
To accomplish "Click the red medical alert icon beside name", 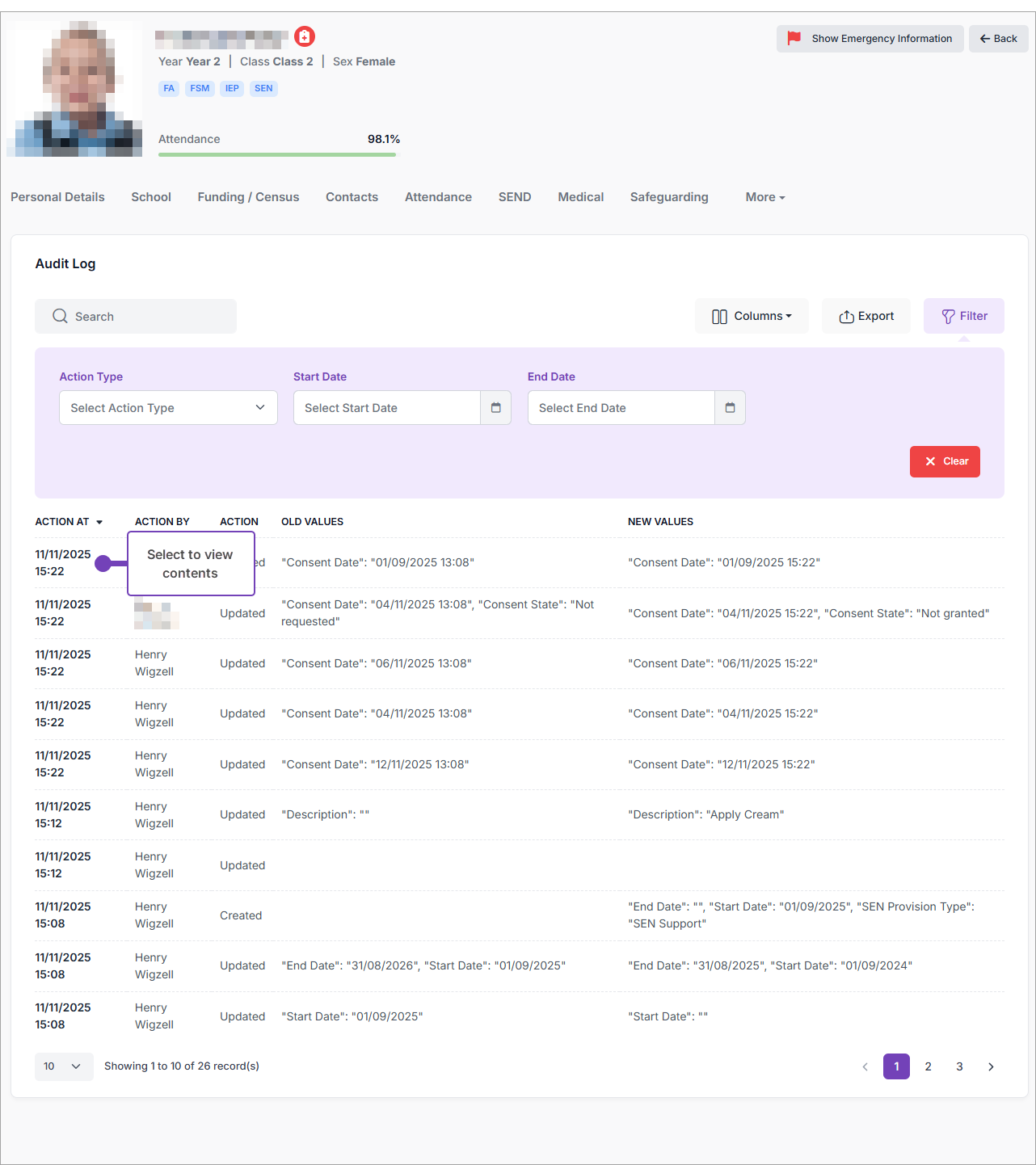I will pyautogui.click(x=305, y=36).
